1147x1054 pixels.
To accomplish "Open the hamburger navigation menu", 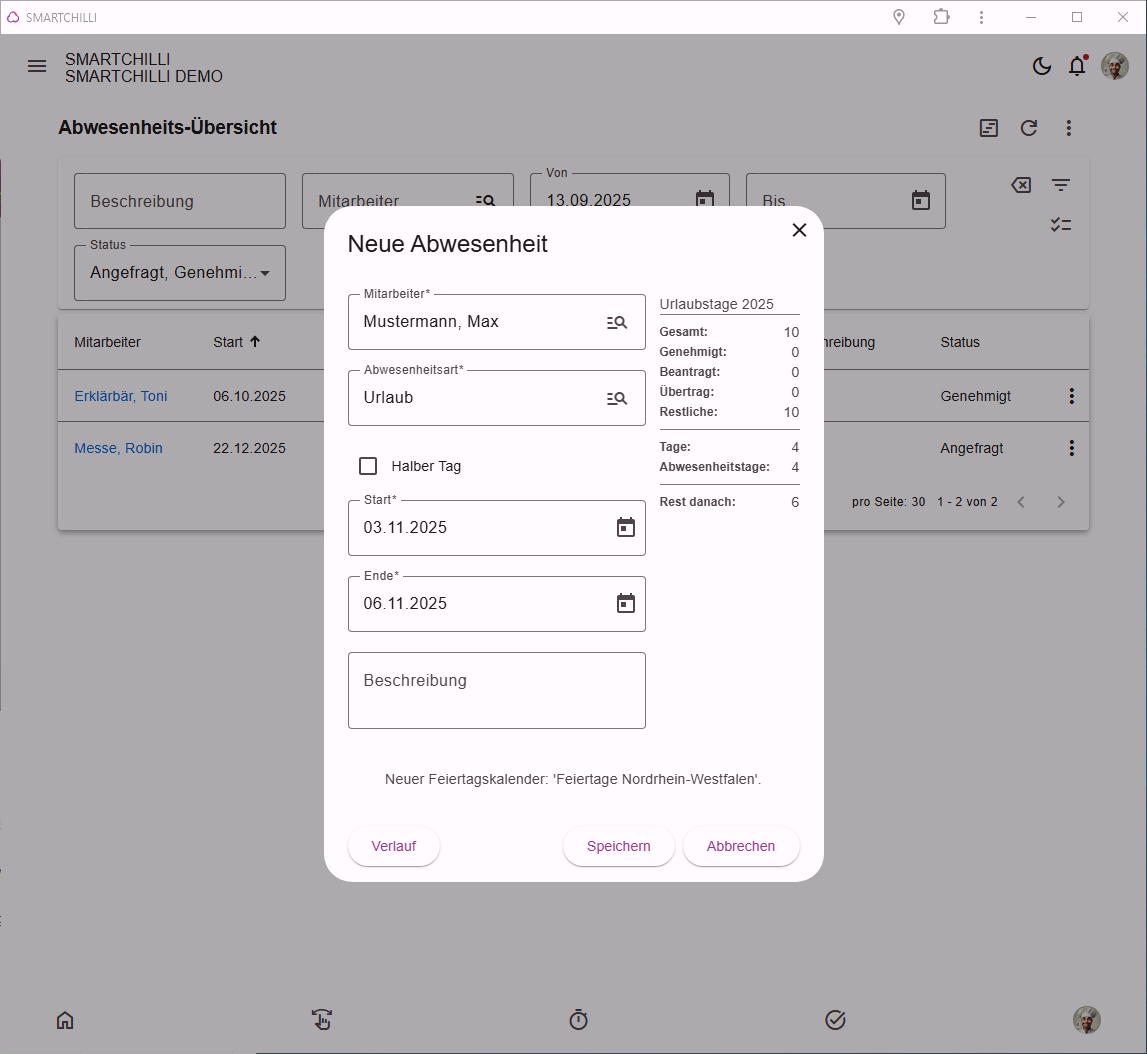I will pyautogui.click(x=37, y=67).
